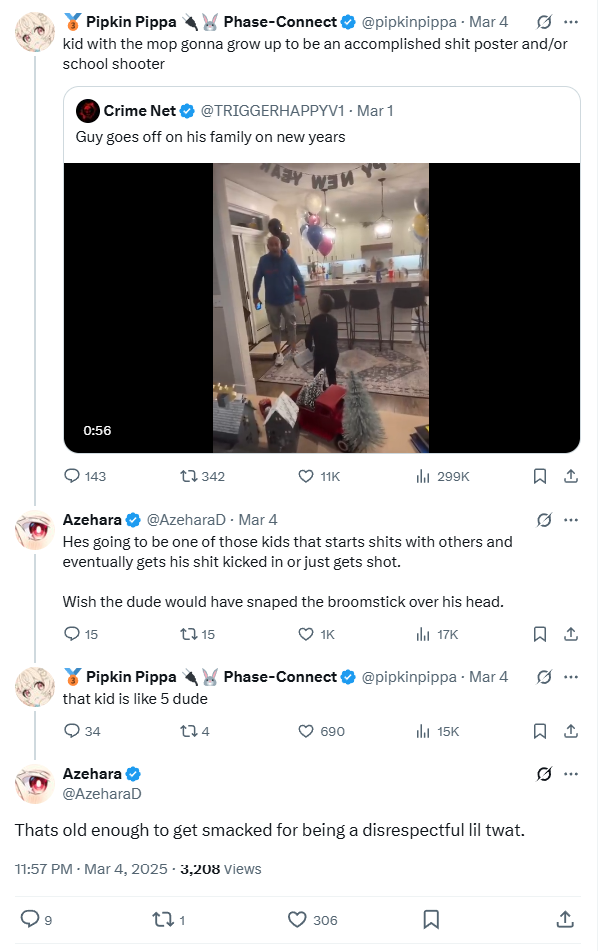Play the quoted Crime Net video

pos(322,307)
